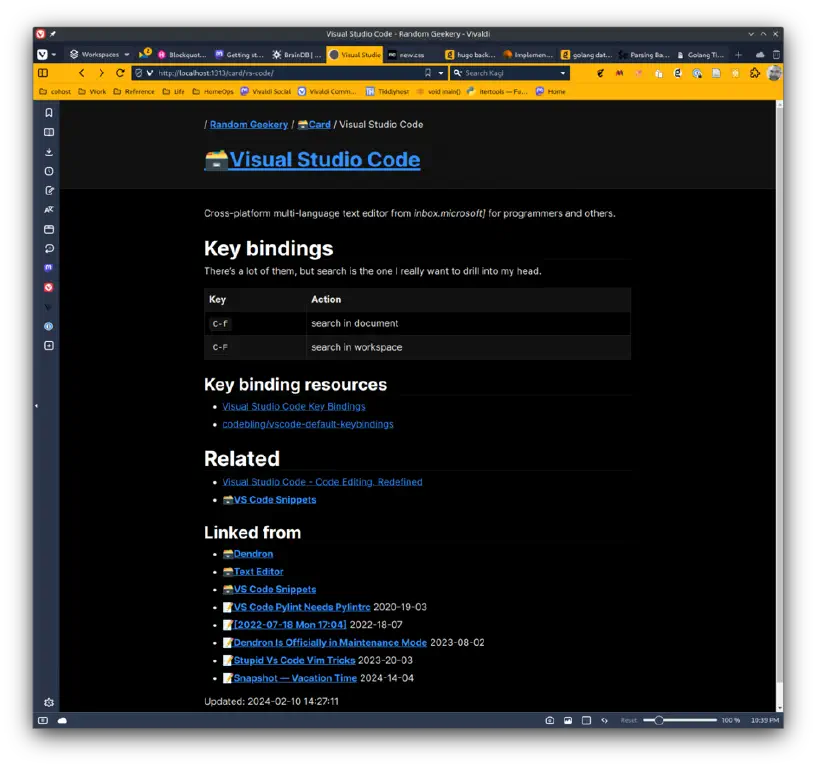The width and height of the screenshot is (817, 768).
Task: Toggle tab tiling in status bar
Action: click(586, 720)
